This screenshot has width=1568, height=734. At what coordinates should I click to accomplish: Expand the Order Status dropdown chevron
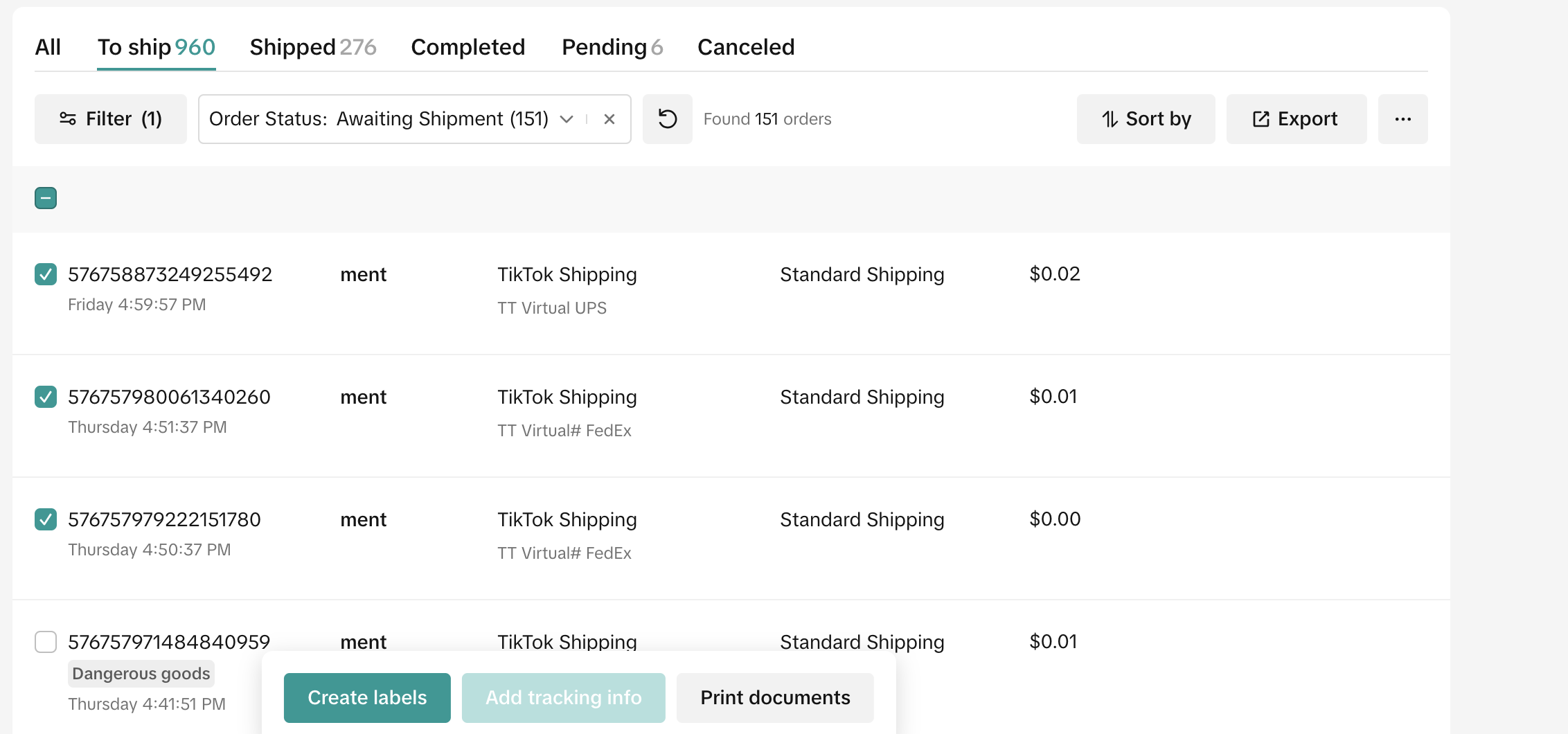pyautogui.click(x=567, y=119)
